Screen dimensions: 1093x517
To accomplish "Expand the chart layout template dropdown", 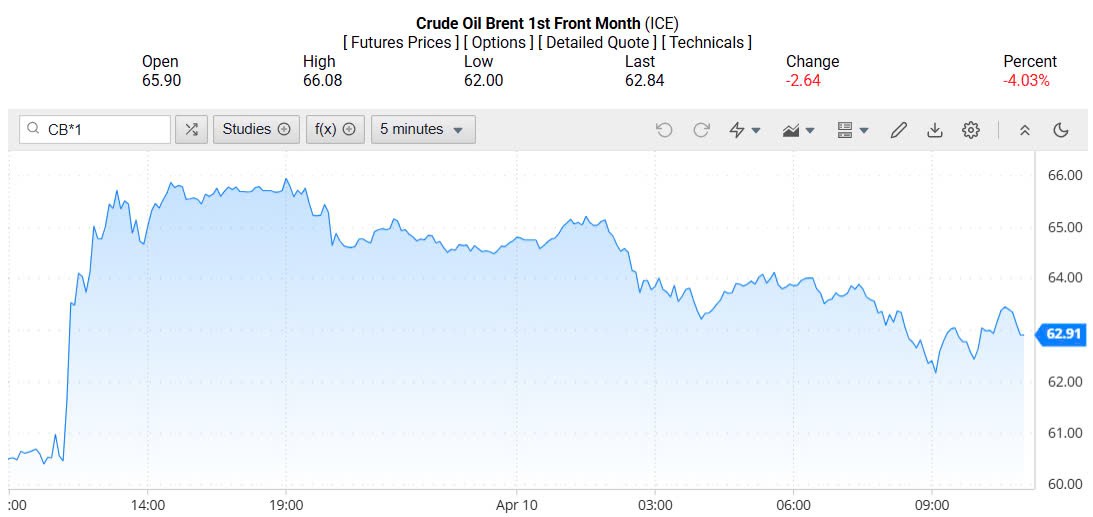I will click(853, 130).
